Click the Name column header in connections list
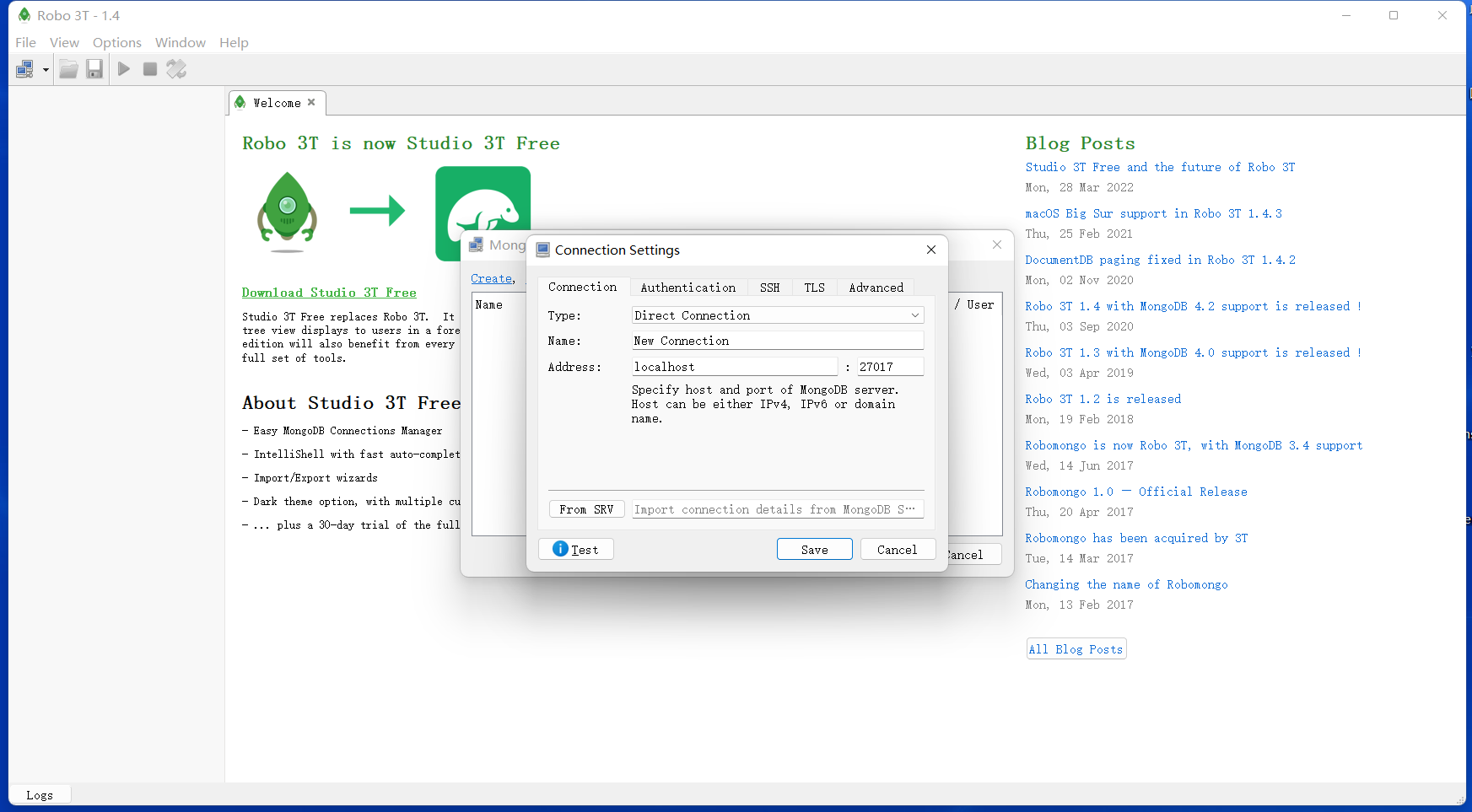 pyautogui.click(x=488, y=304)
